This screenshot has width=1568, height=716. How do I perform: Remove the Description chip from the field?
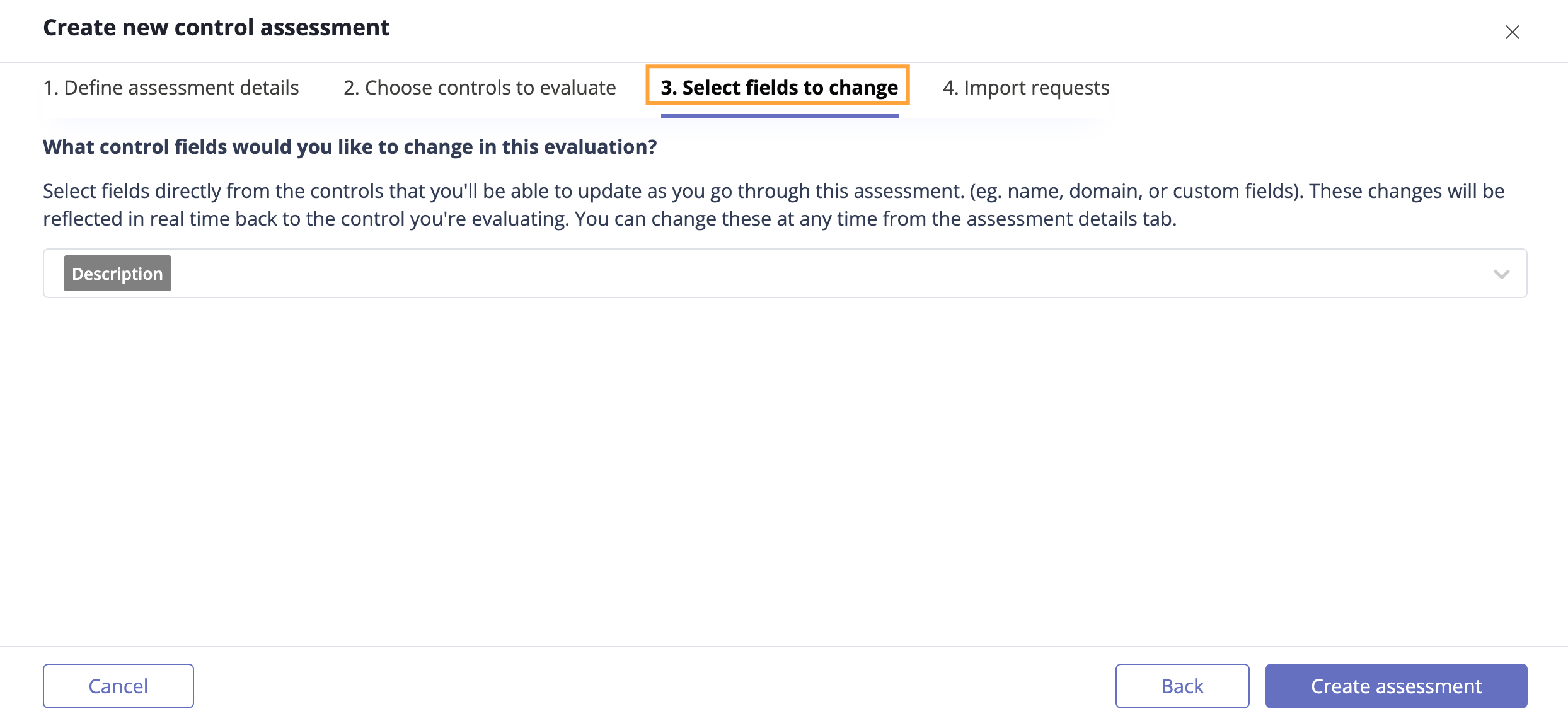click(117, 273)
